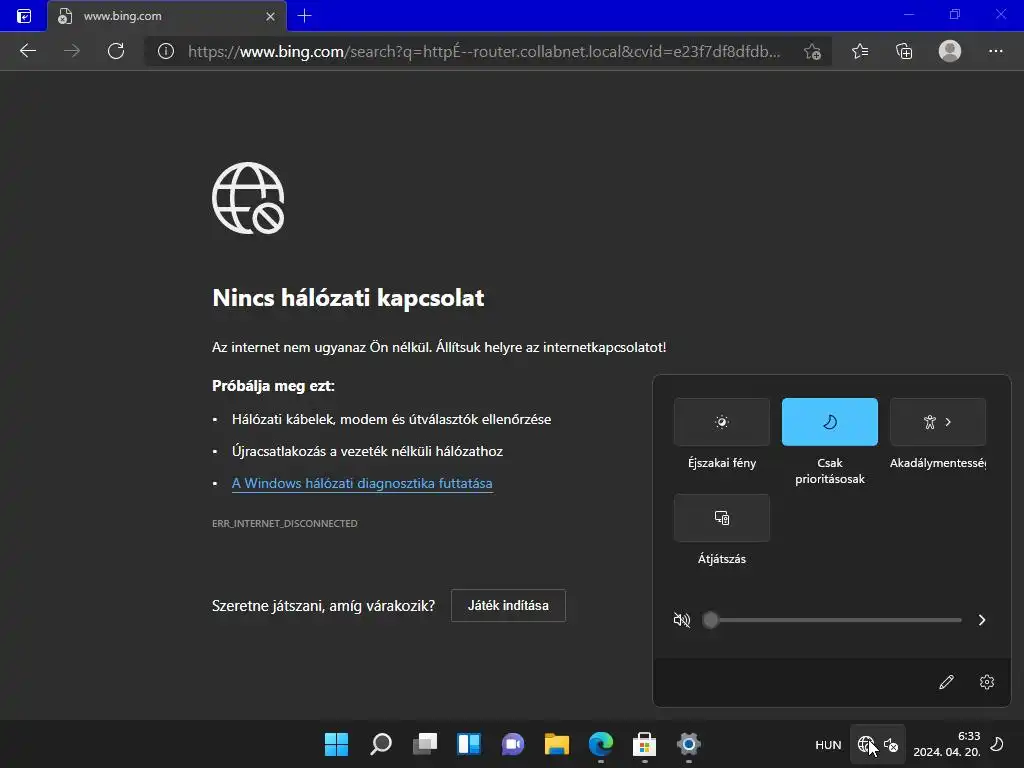Close the www.bing.com tab

tap(270, 16)
